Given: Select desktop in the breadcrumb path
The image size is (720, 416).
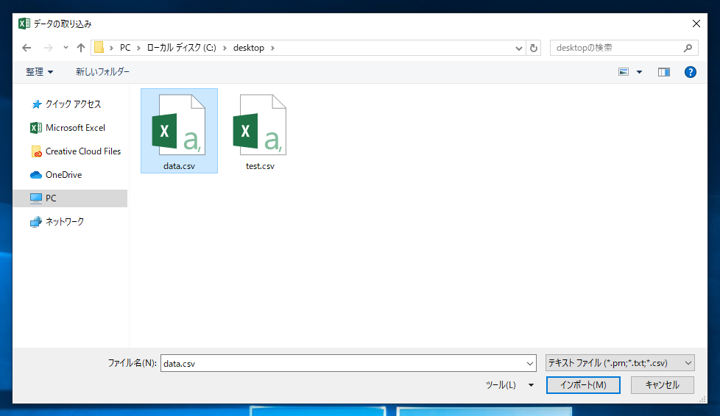Looking at the screenshot, I should (x=248, y=48).
